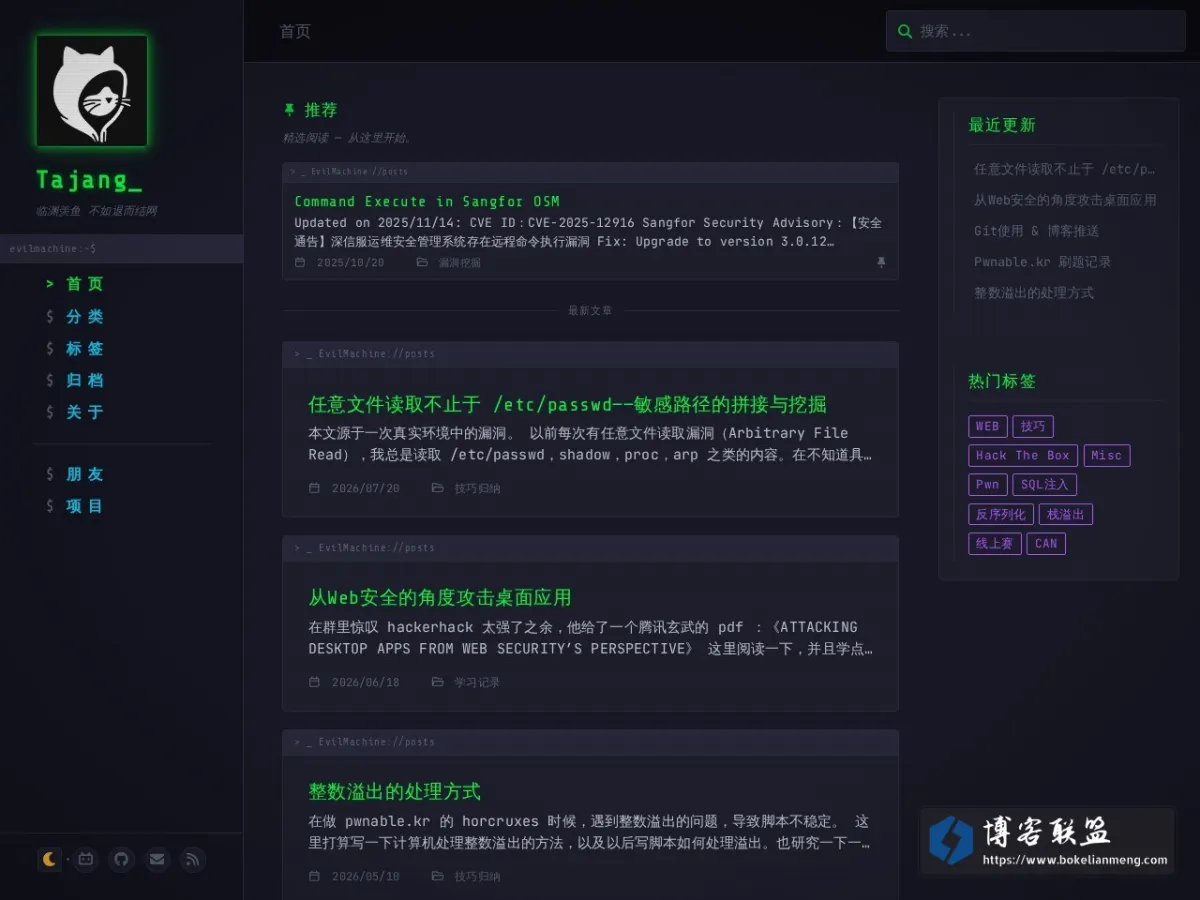The image size is (1200, 900).
Task: Select the Hack The Box tag
Action: click(x=1023, y=455)
